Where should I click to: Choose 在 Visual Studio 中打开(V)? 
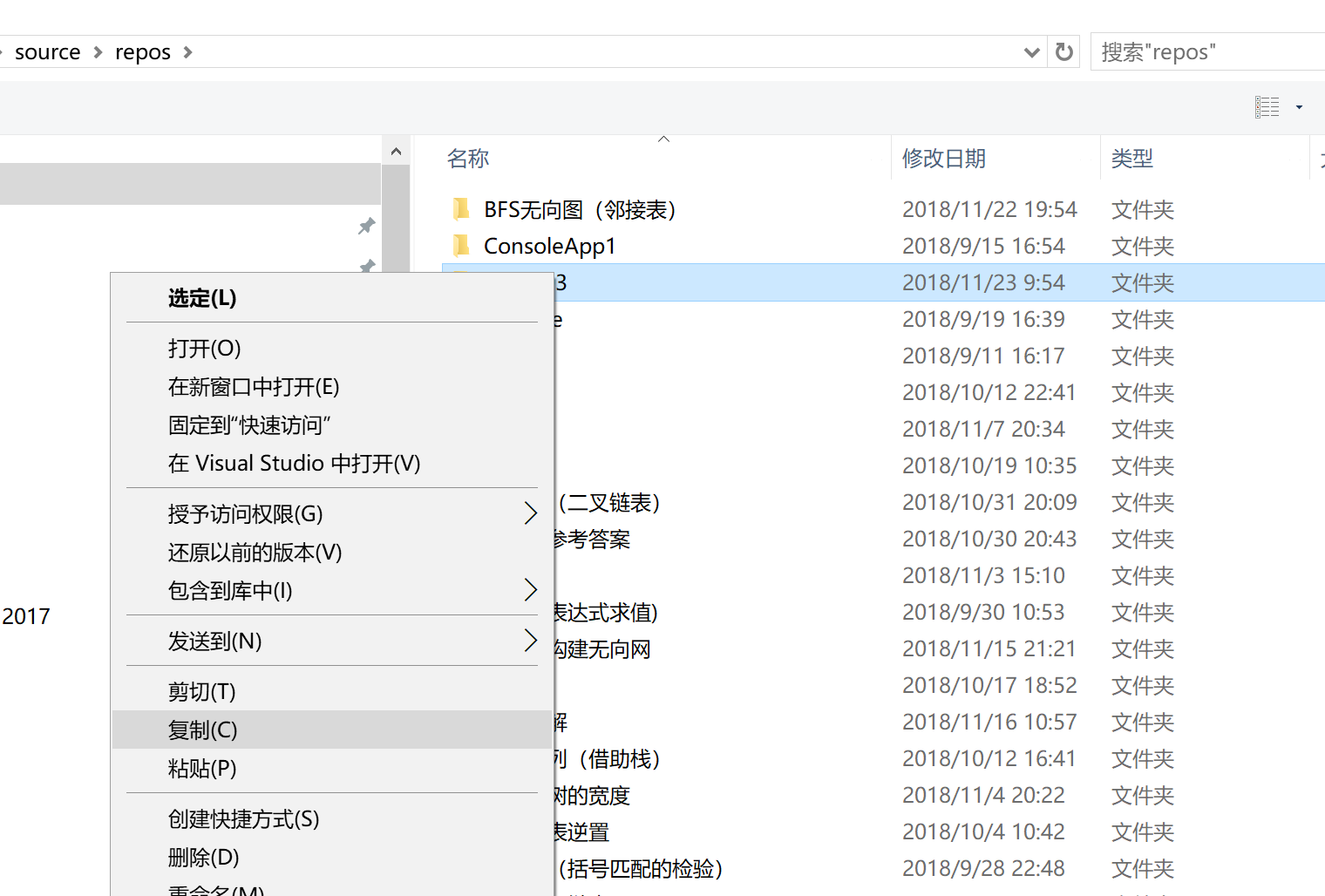pos(331,464)
